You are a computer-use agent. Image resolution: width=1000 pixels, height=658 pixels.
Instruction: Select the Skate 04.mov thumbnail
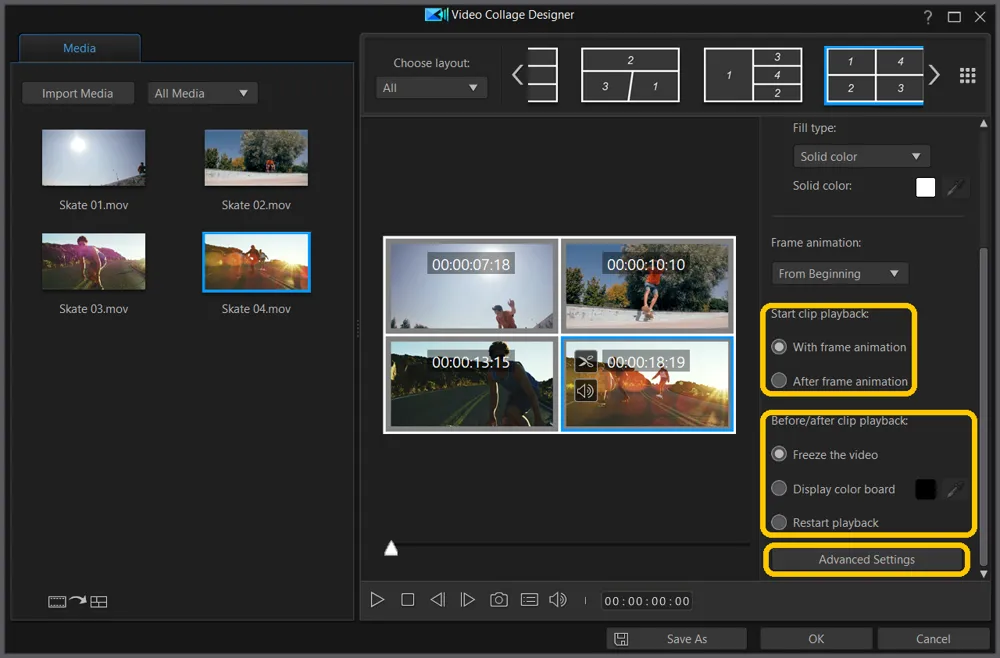(256, 262)
